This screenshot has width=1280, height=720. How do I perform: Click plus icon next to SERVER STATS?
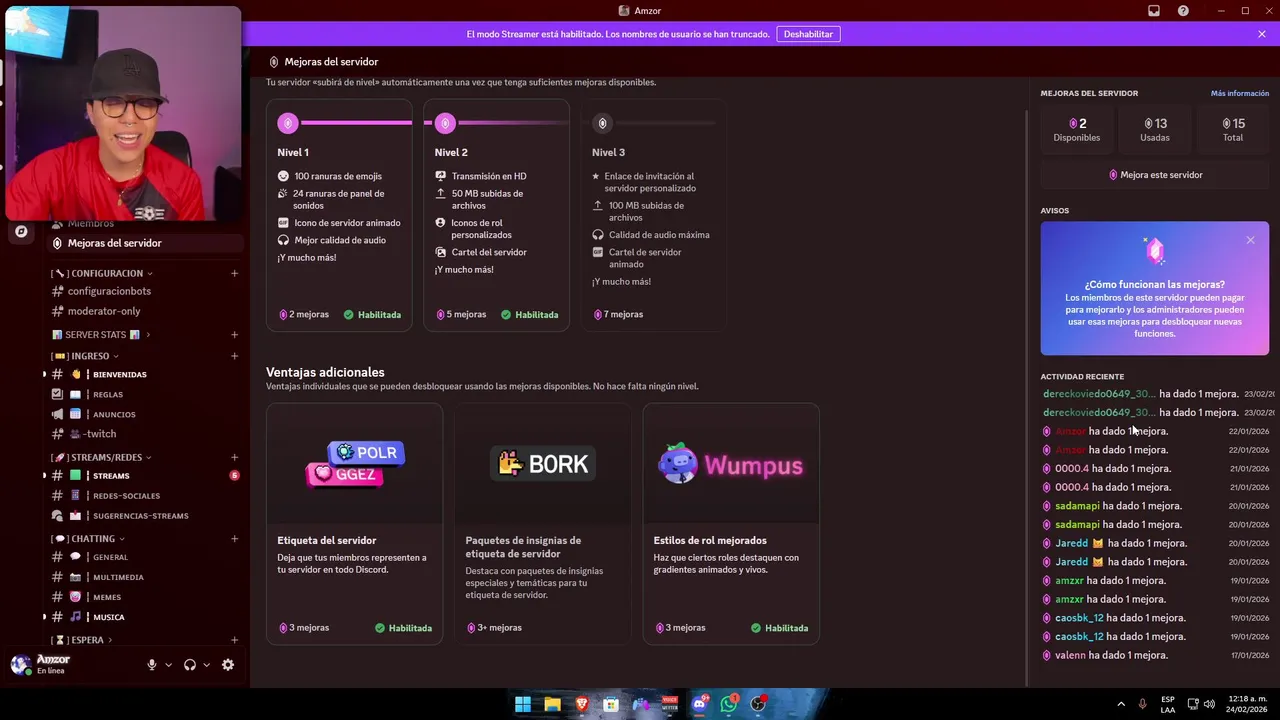coord(235,335)
